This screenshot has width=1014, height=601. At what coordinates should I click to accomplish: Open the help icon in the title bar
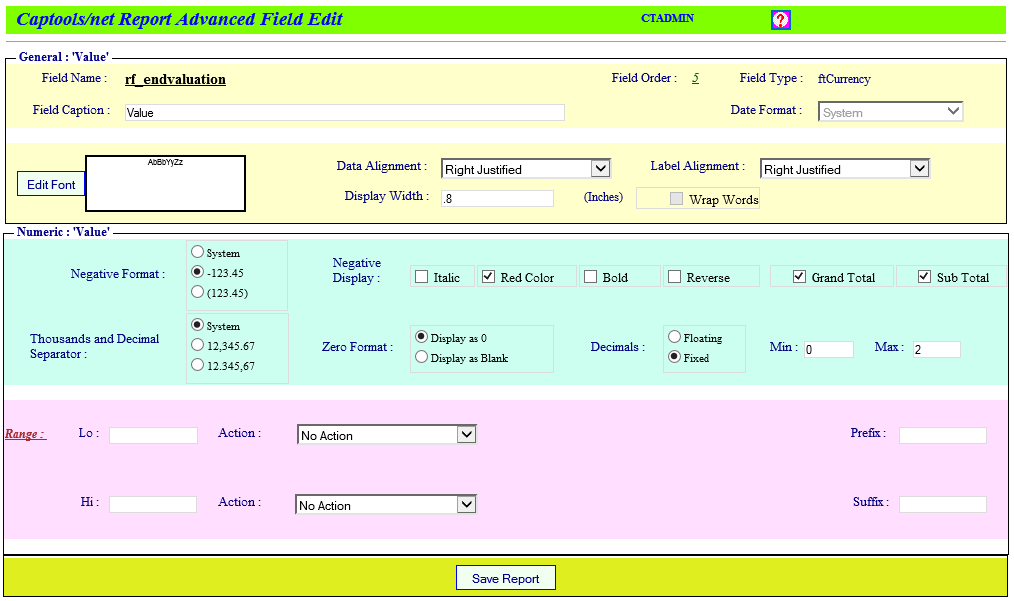(x=781, y=19)
